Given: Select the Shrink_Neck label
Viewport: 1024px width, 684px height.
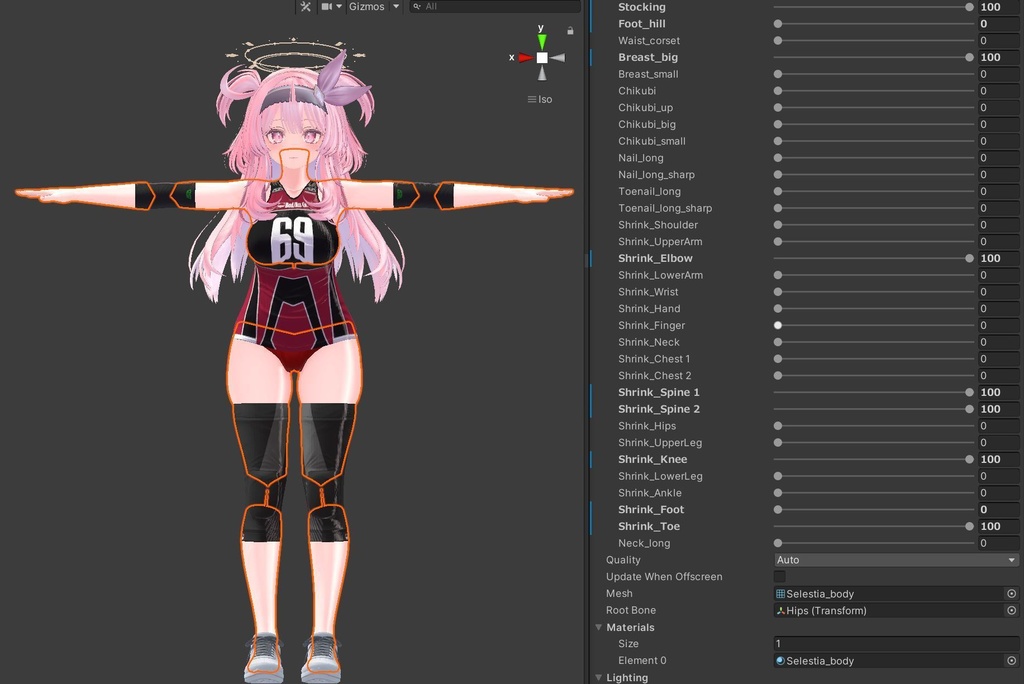Looking at the screenshot, I should point(648,342).
